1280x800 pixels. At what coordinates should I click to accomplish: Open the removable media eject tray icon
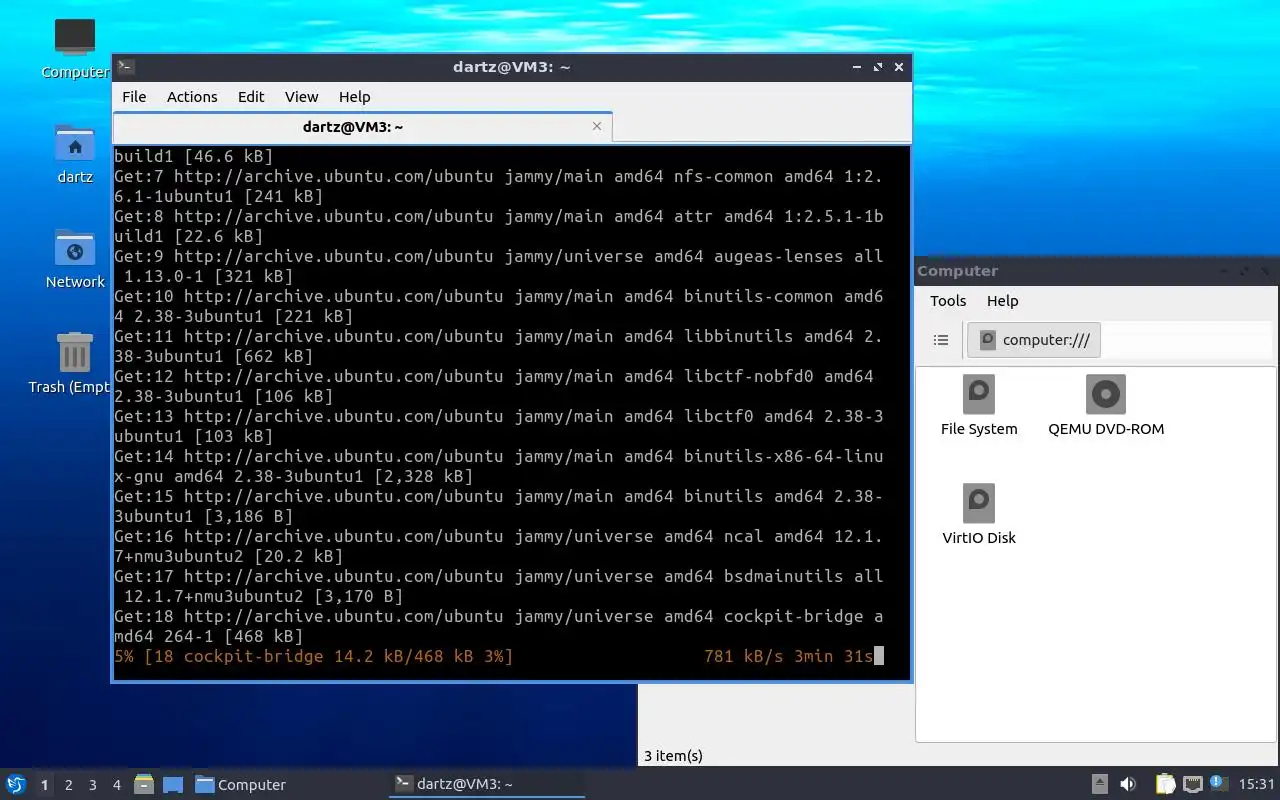(x=1099, y=784)
